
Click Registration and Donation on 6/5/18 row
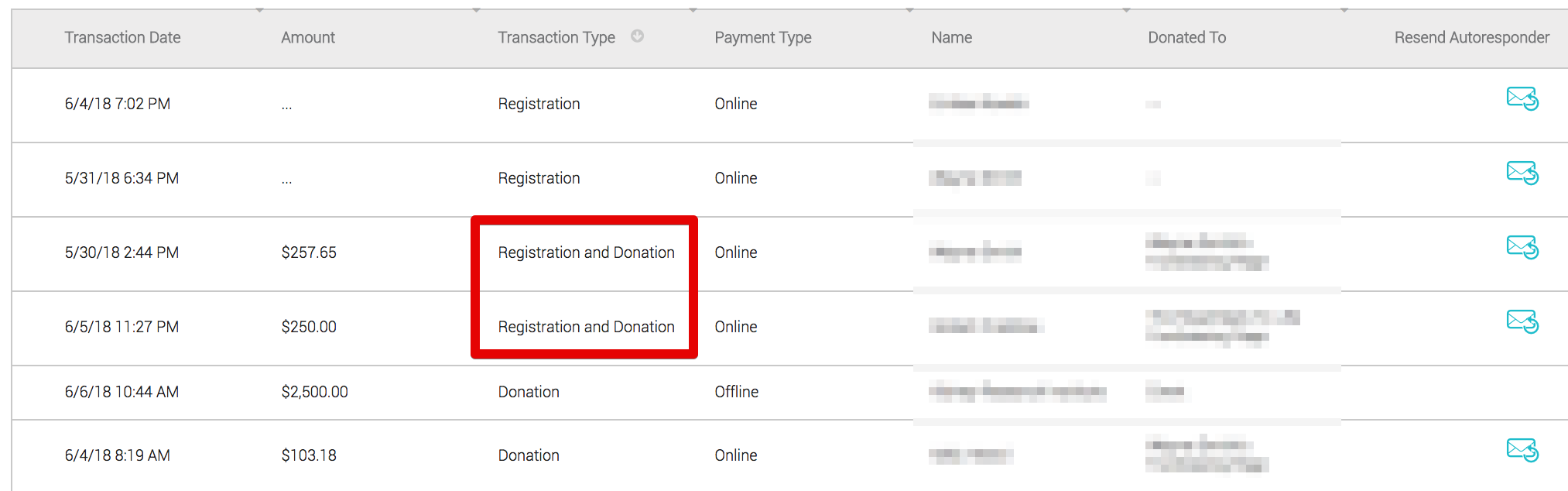point(586,327)
